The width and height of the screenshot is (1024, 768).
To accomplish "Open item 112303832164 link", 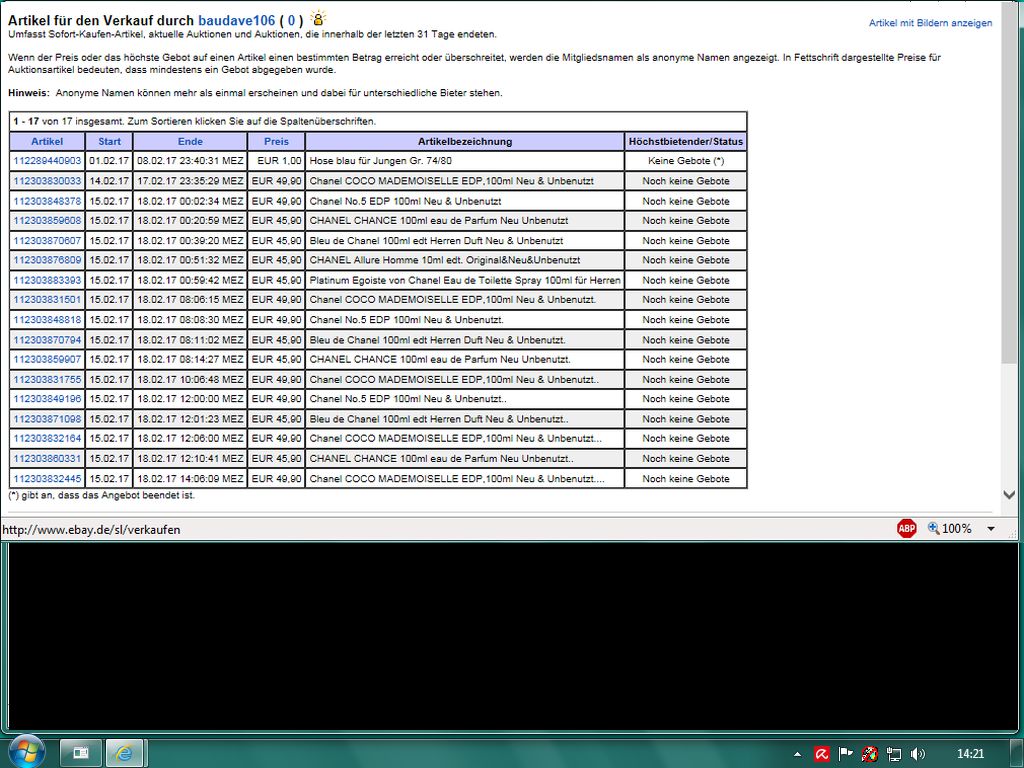I will coord(47,438).
